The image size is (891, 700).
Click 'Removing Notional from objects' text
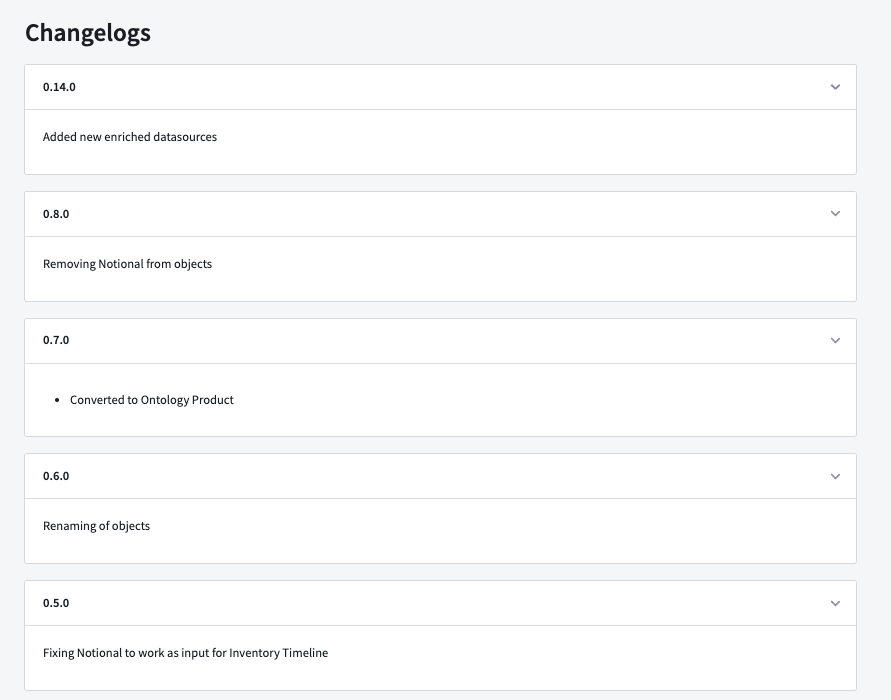click(x=127, y=264)
